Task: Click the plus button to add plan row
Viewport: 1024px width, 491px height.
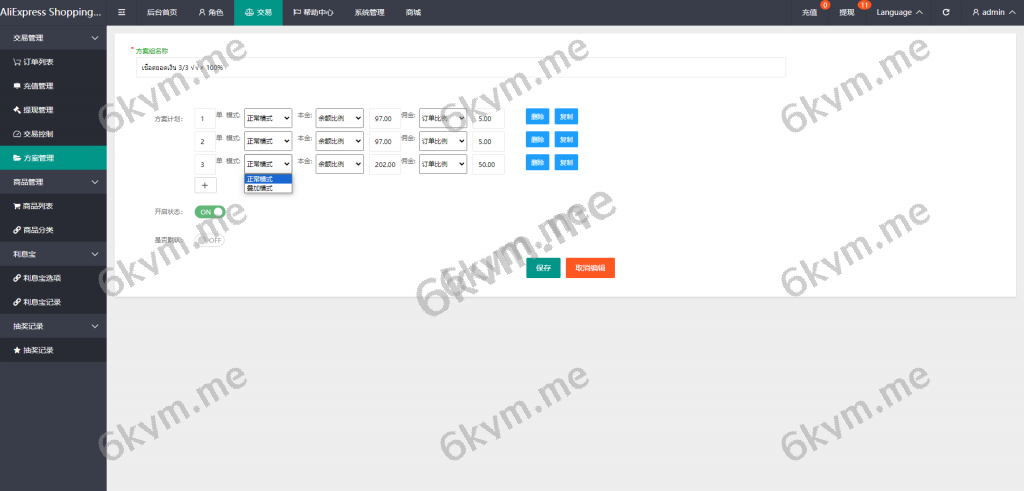Action: tap(204, 185)
